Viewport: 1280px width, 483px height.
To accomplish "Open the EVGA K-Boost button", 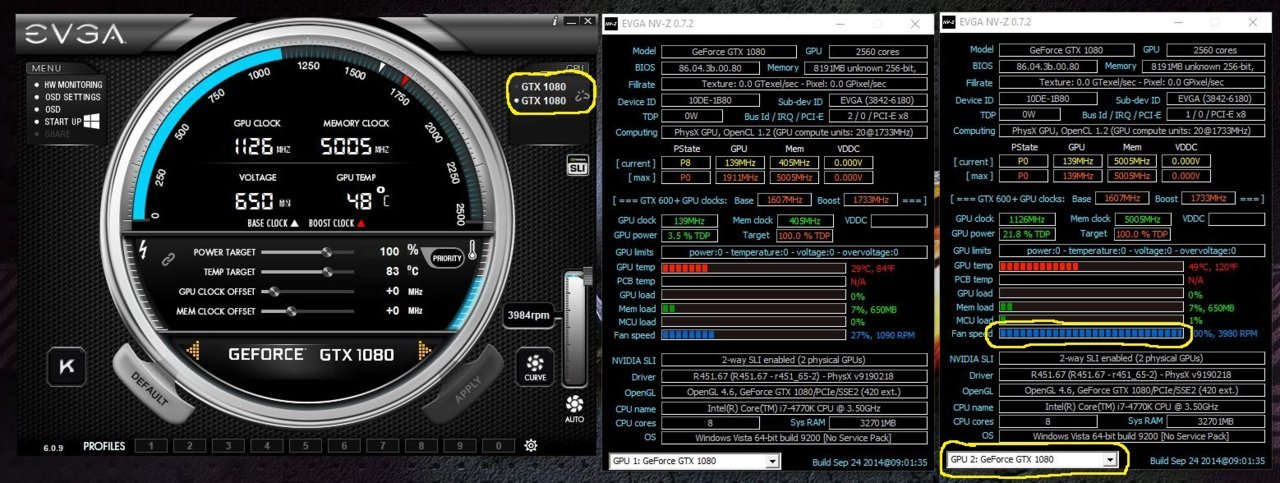I will click(68, 366).
